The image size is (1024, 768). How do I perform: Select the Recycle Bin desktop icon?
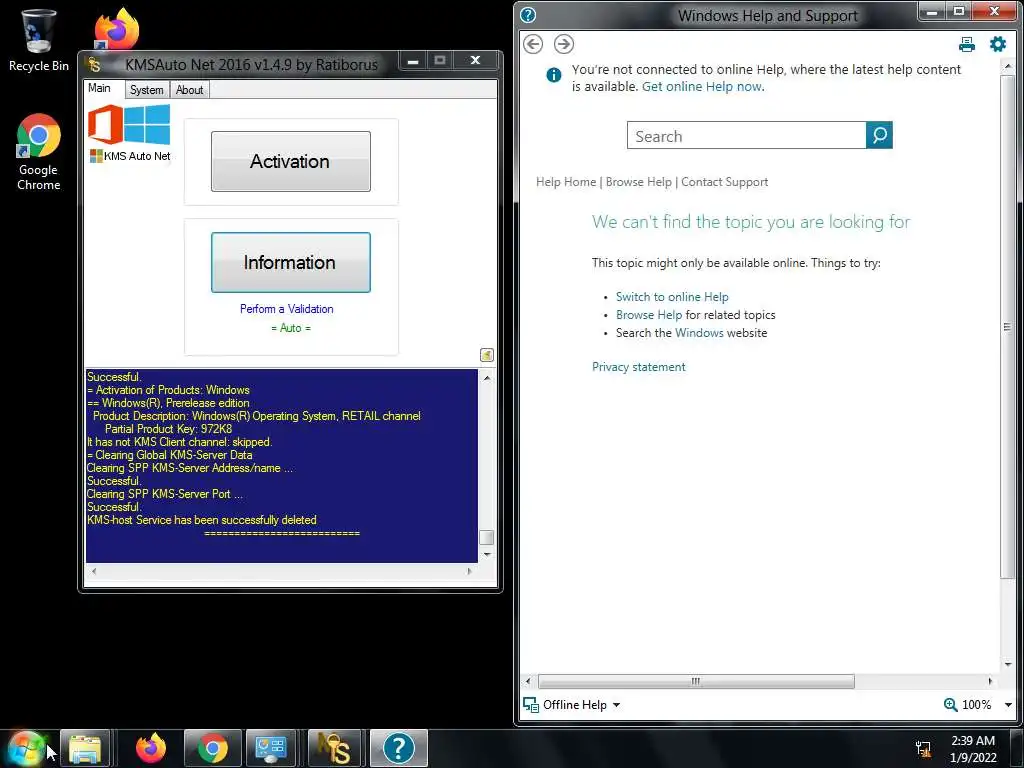tap(39, 40)
